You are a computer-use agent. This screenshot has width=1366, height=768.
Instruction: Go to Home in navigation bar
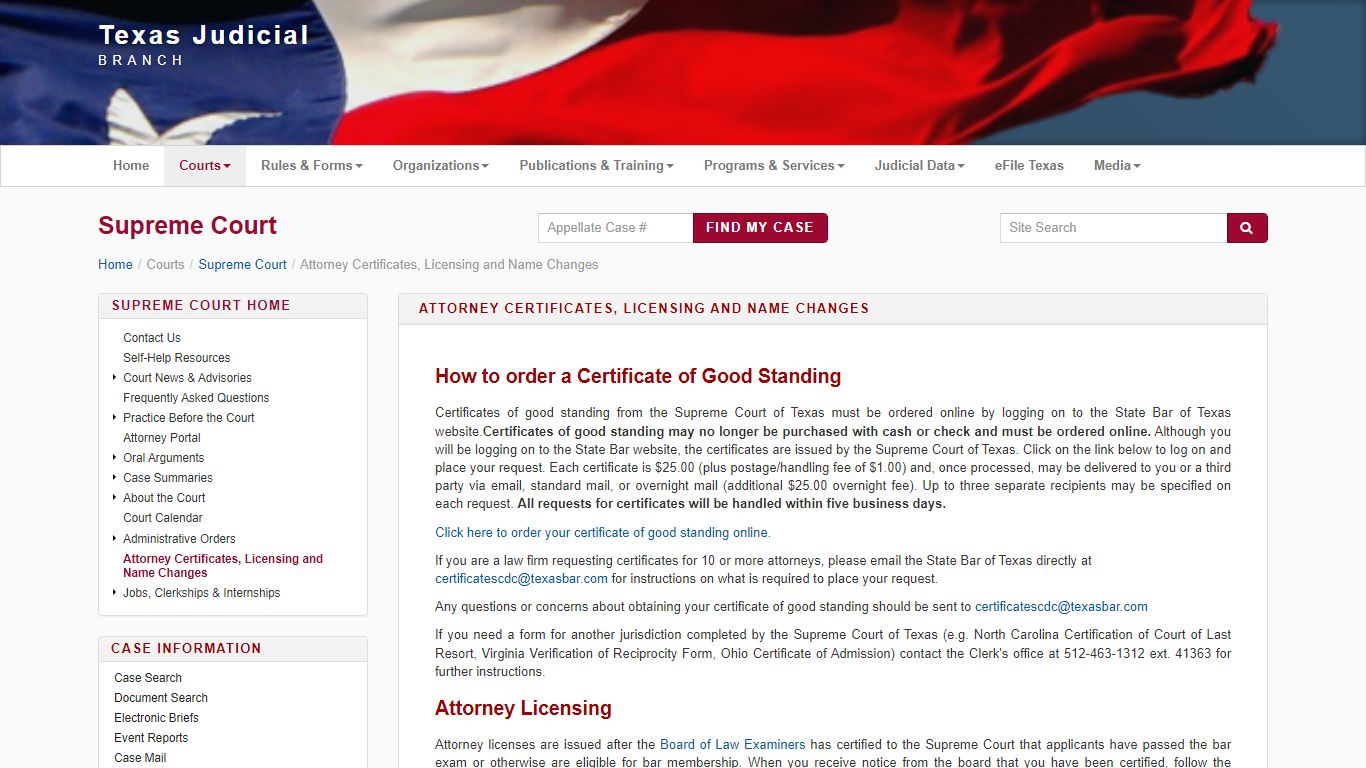(x=131, y=166)
